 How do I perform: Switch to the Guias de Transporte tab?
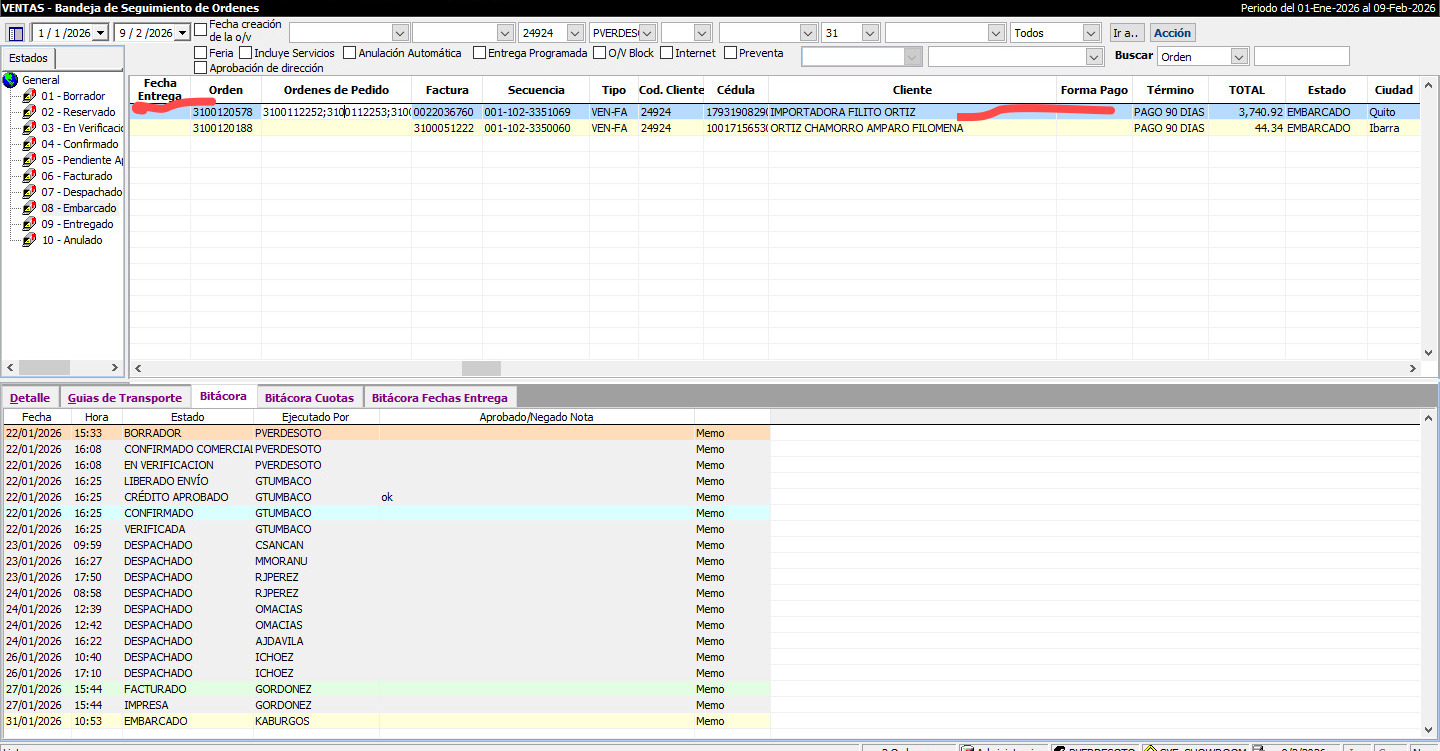tap(124, 398)
